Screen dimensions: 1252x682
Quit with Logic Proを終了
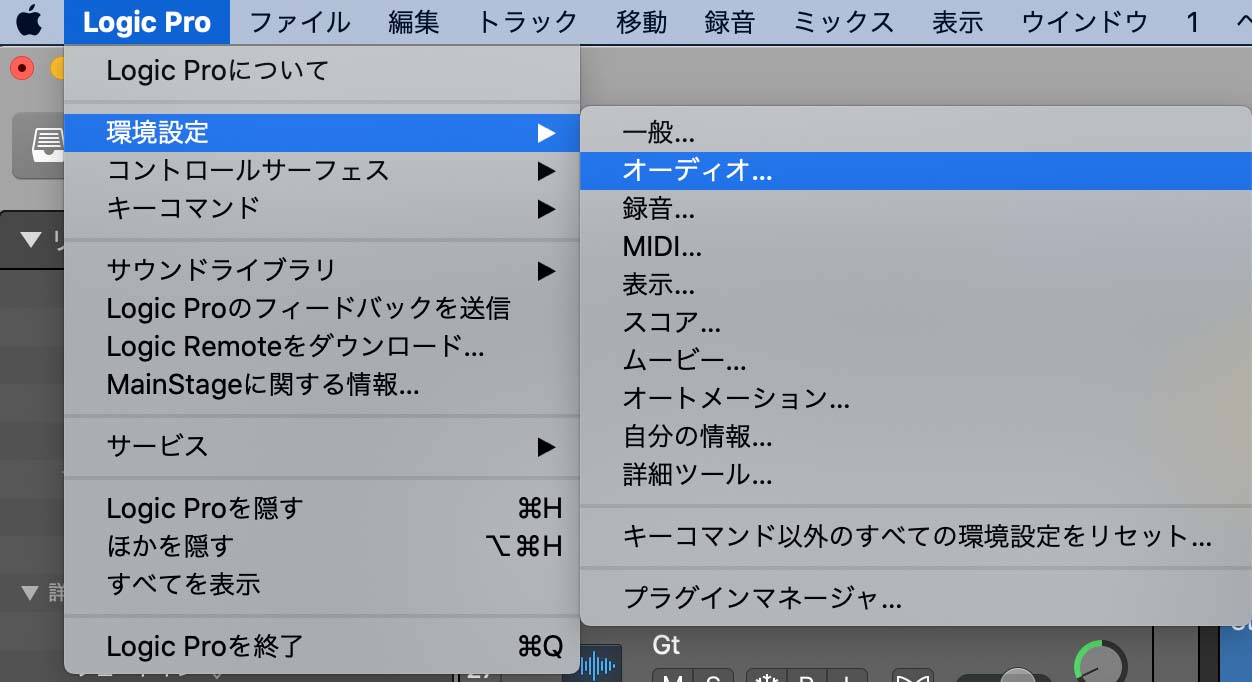point(322,646)
